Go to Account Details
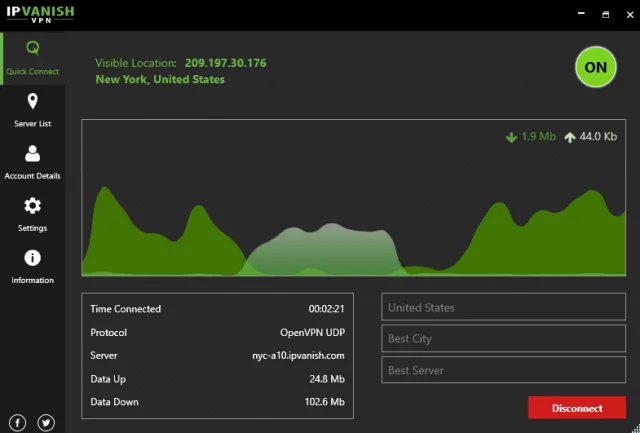Viewport: 640px width, 433px height. [x=33, y=162]
